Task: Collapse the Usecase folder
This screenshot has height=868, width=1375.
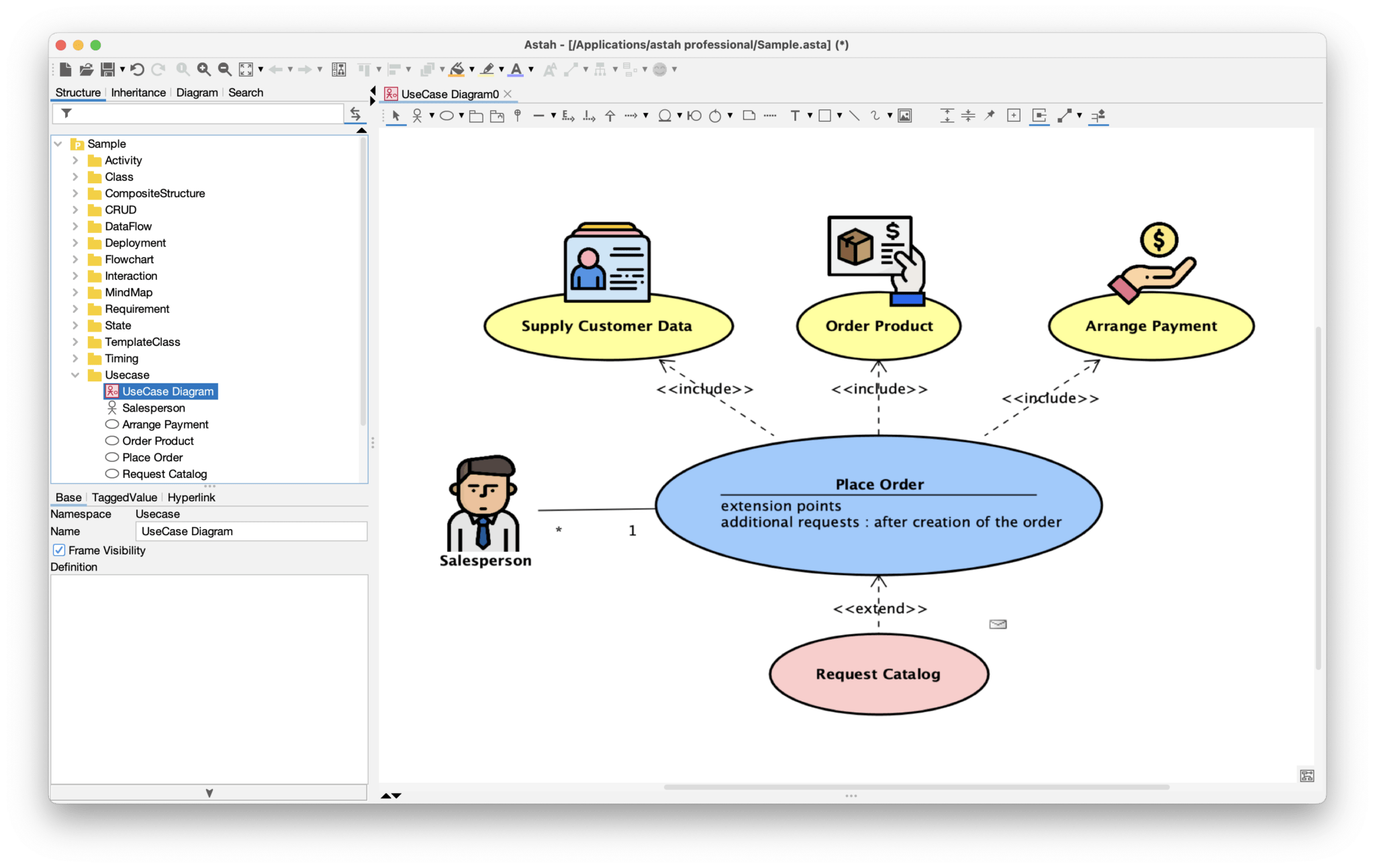Action: pos(76,375)
